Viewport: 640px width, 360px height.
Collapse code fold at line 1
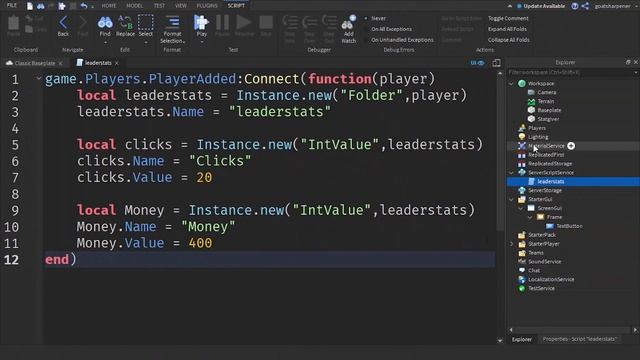[38, 78]
